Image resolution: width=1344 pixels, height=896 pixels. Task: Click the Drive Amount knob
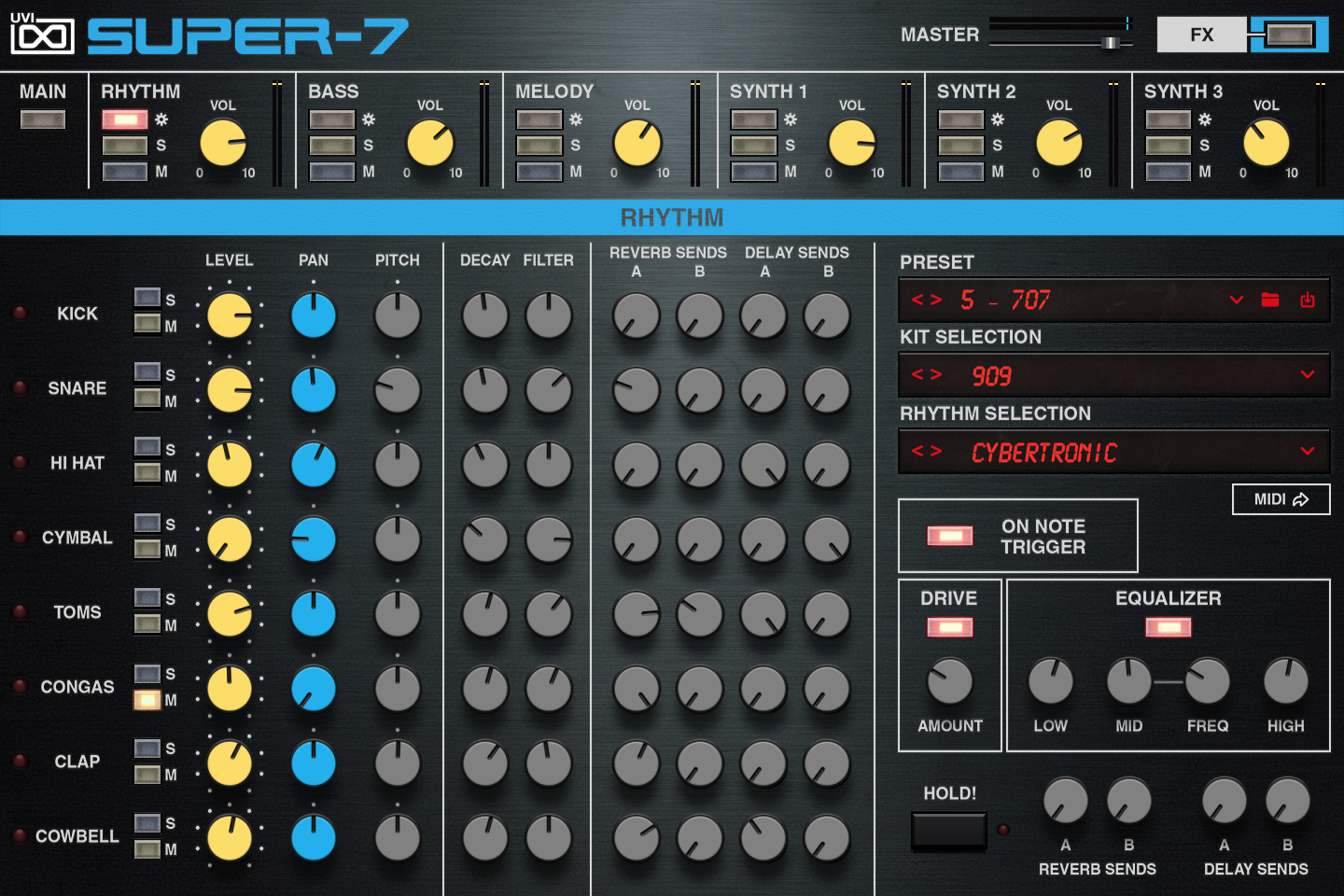point(950,681)
